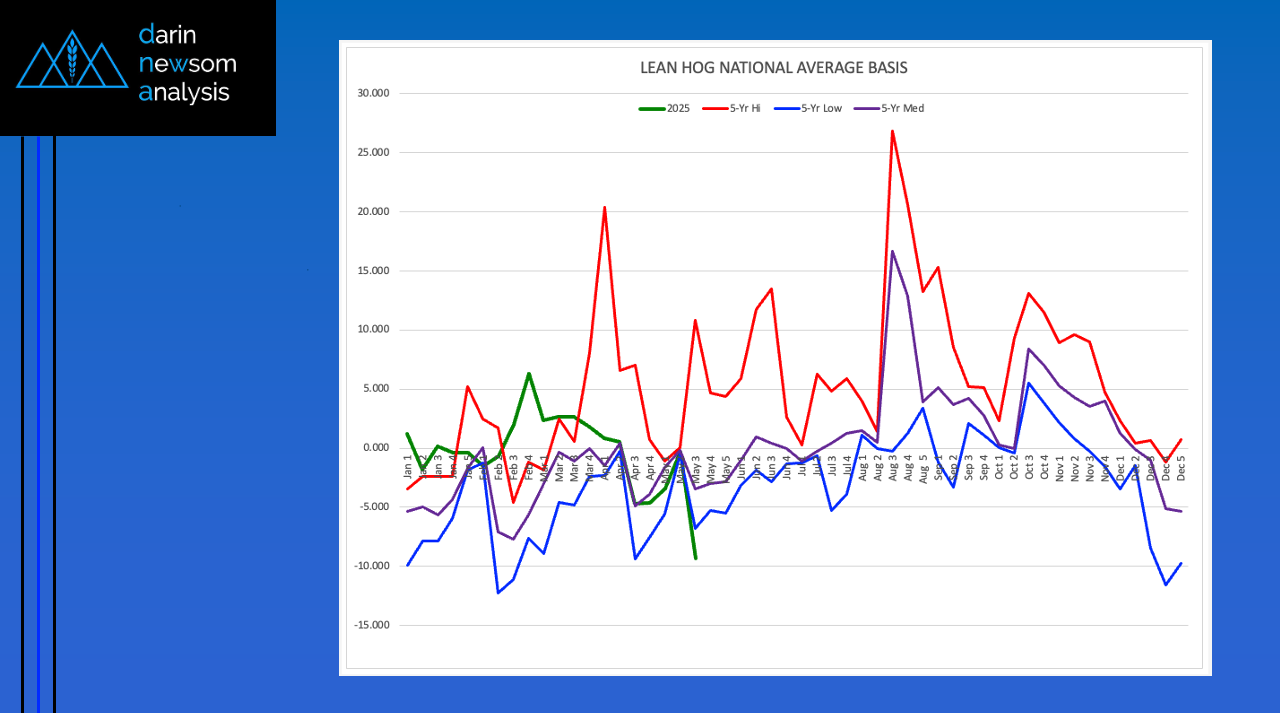Screen dimensions: 1280x713
Task: Click the 25.000 y-axis label
Action: 375,153
